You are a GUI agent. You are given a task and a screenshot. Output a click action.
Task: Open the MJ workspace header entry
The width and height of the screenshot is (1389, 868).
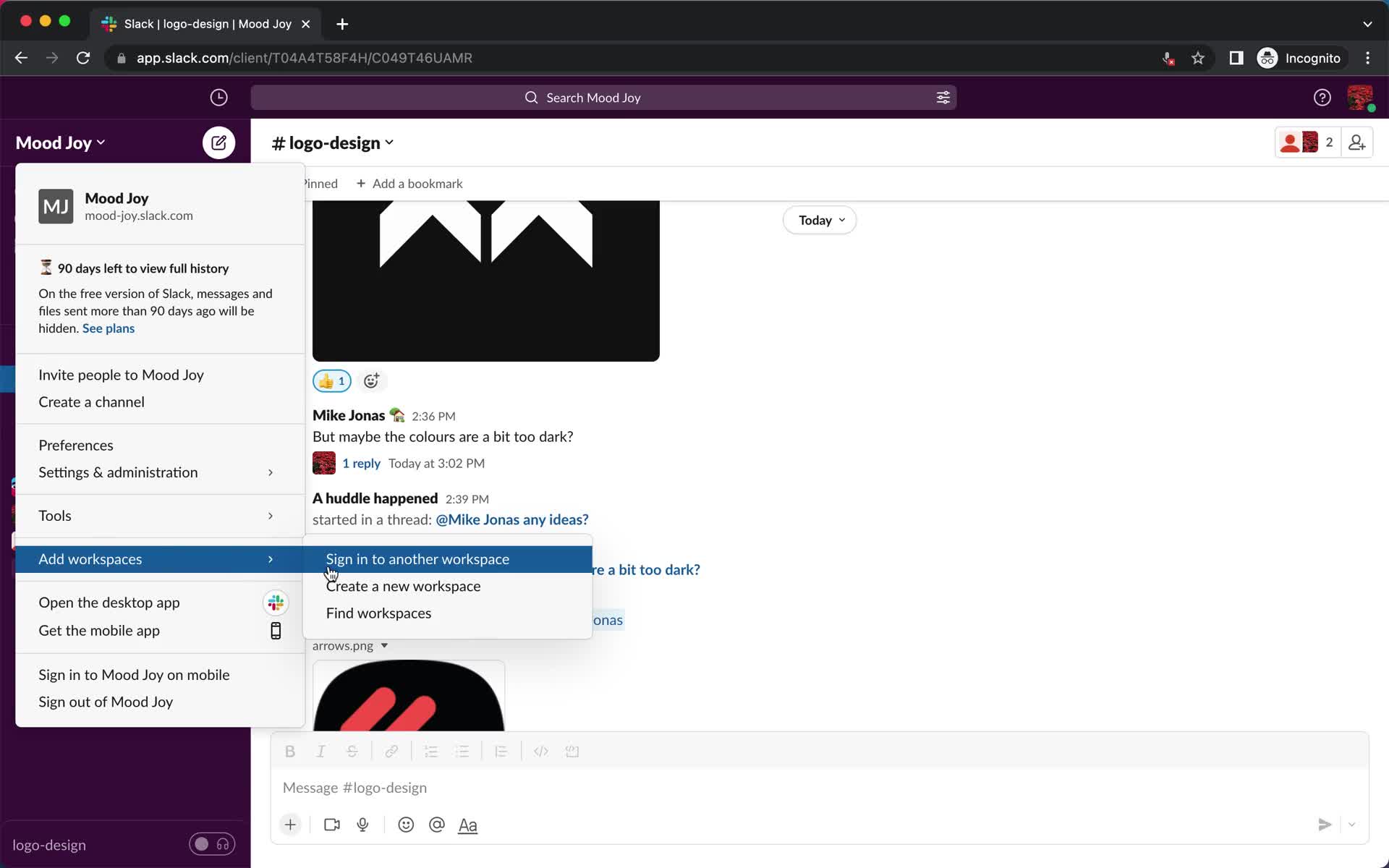pyautogui.click(x=160, y=206)
